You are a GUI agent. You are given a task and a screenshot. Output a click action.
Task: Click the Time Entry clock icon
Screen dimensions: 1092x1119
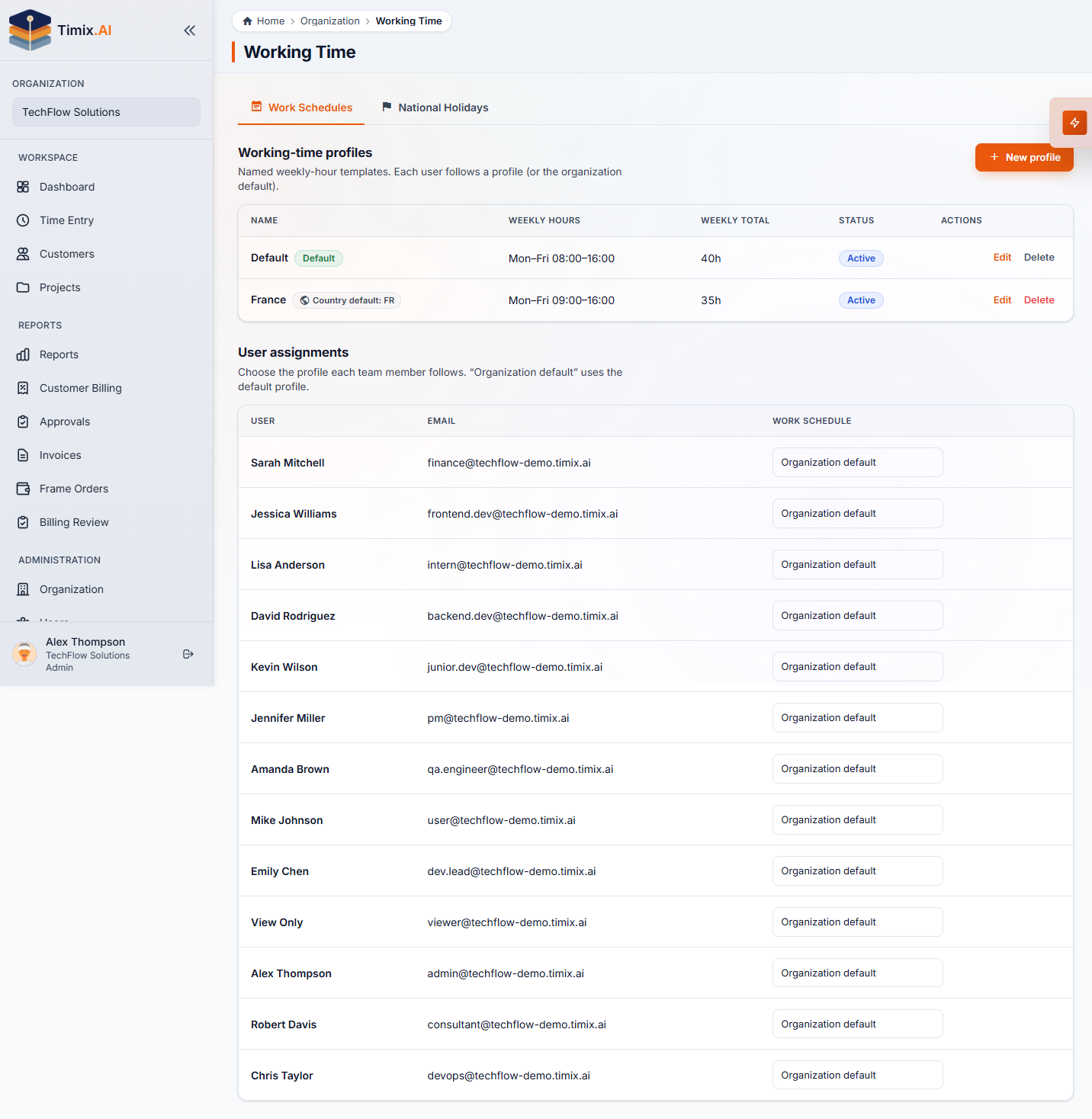pyautogui.click(x=23, y=220)
